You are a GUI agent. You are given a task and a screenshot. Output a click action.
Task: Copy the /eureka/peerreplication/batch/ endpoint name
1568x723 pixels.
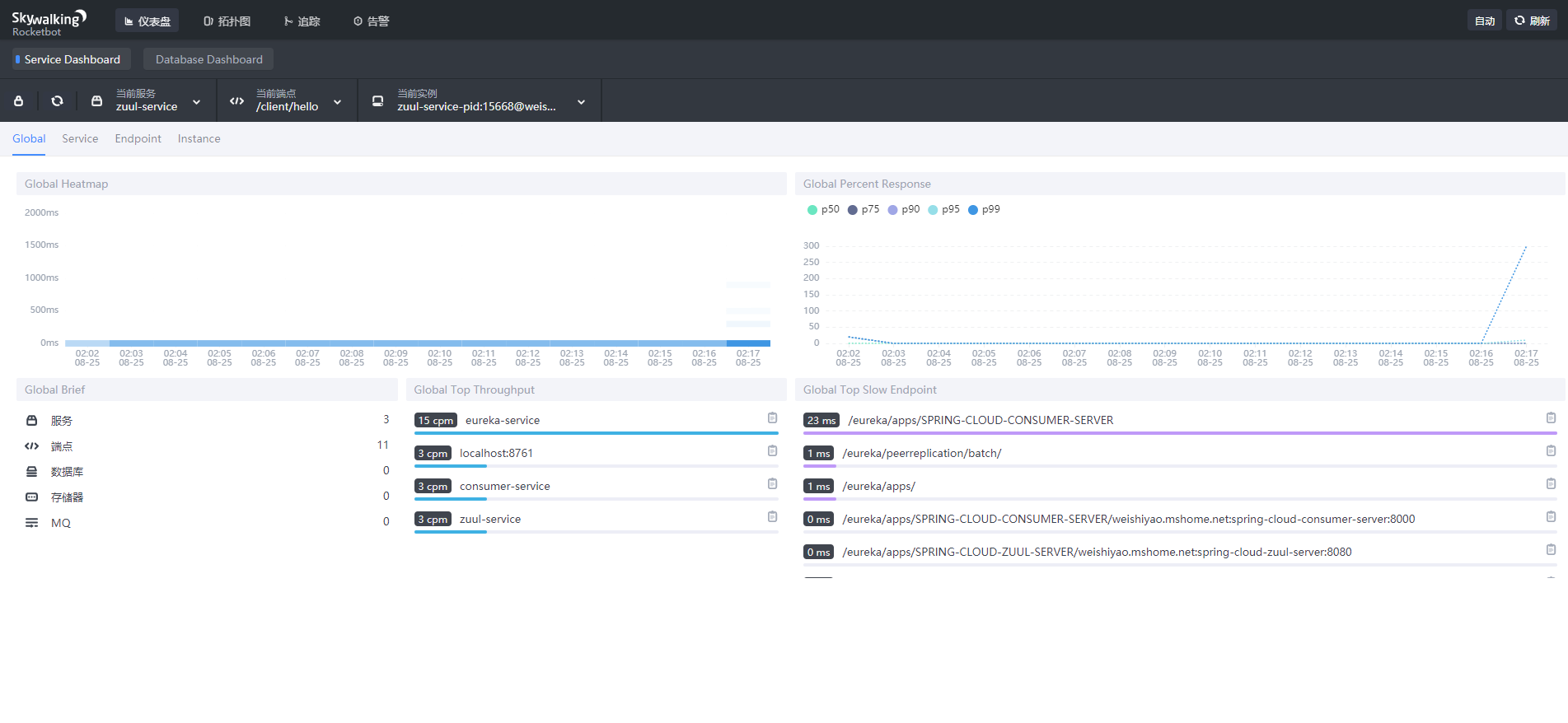click(x=1551, y=450)
